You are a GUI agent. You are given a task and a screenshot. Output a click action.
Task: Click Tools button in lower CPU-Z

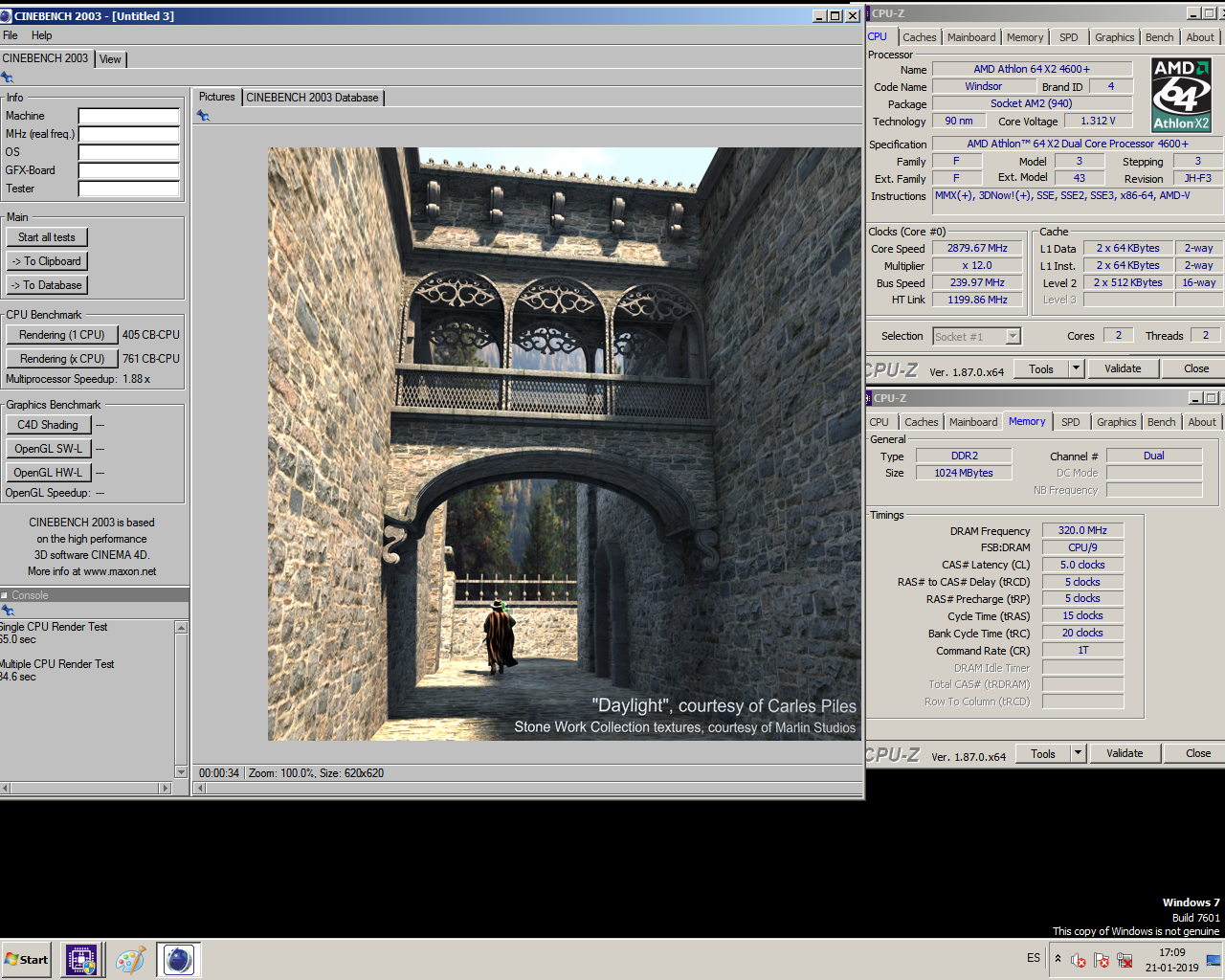[x=1043, y=753]
